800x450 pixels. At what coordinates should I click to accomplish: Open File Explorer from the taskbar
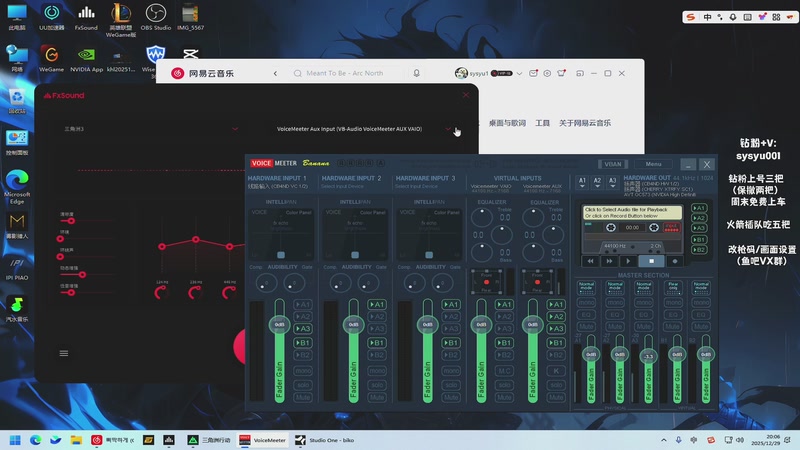click(x=76, y=440)
